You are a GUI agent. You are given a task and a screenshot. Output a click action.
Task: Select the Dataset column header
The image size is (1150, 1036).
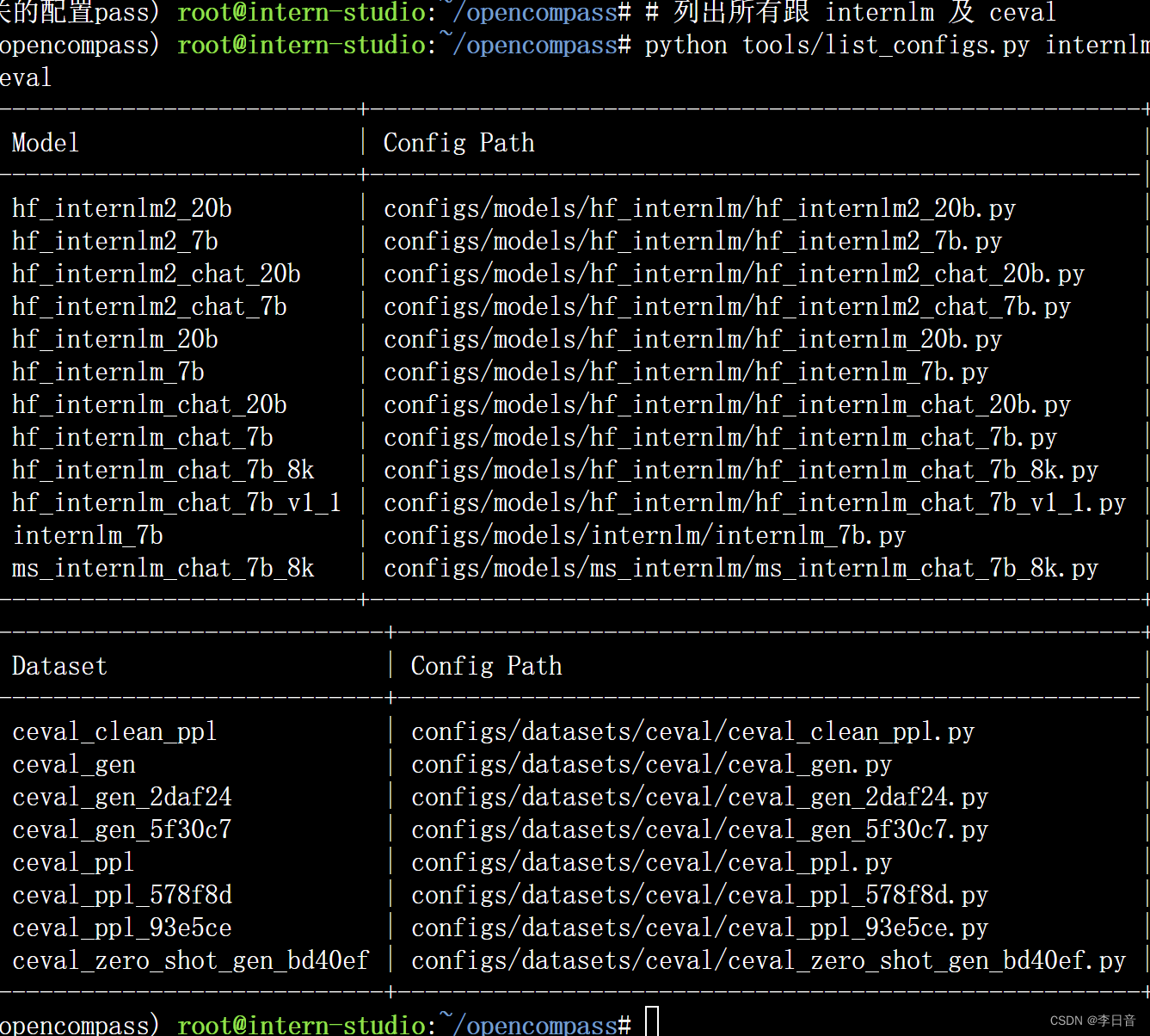point(59,666)
